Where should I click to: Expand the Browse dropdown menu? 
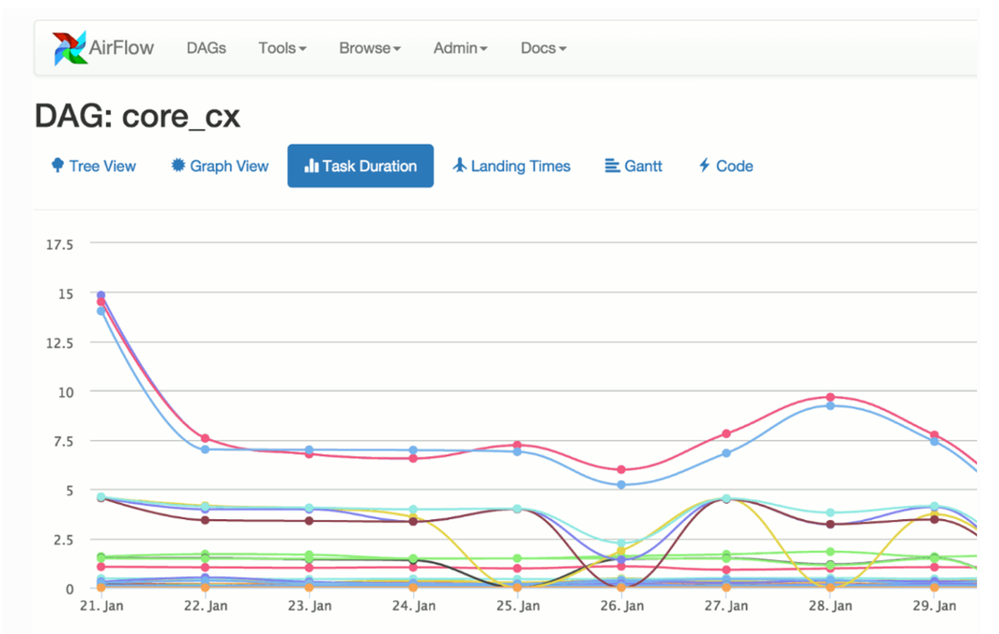click(x=370, y=48)
